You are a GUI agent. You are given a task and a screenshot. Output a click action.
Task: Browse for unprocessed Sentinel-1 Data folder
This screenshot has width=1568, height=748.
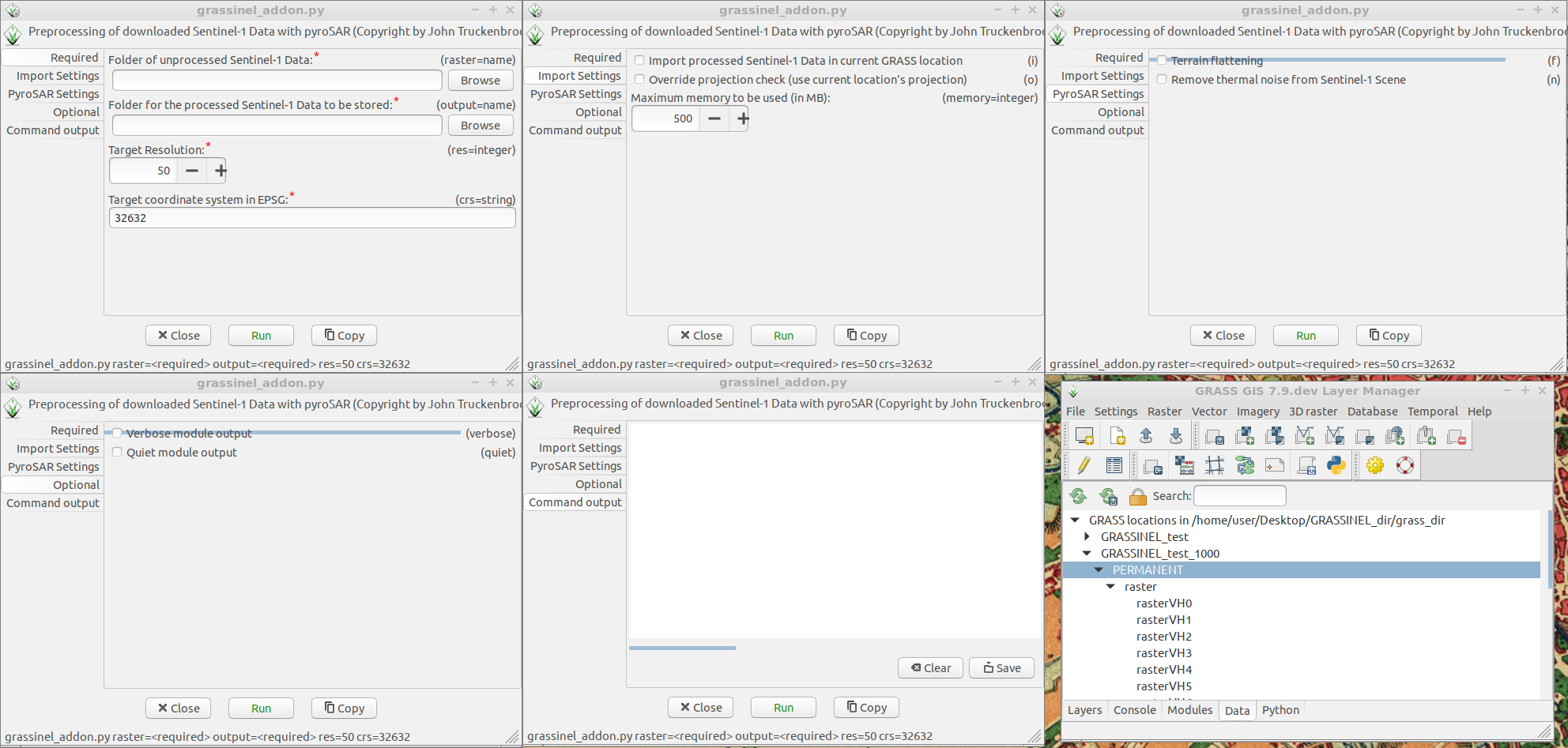point(481,81)
